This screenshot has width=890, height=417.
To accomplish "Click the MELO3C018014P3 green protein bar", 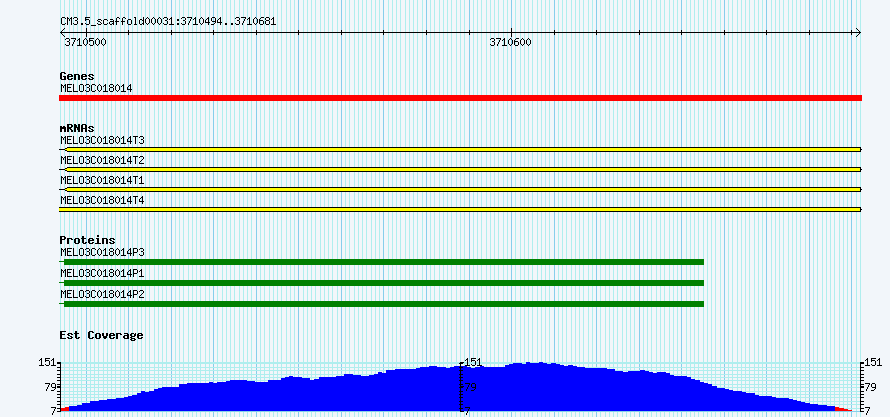I will click(x=381, y=262).
